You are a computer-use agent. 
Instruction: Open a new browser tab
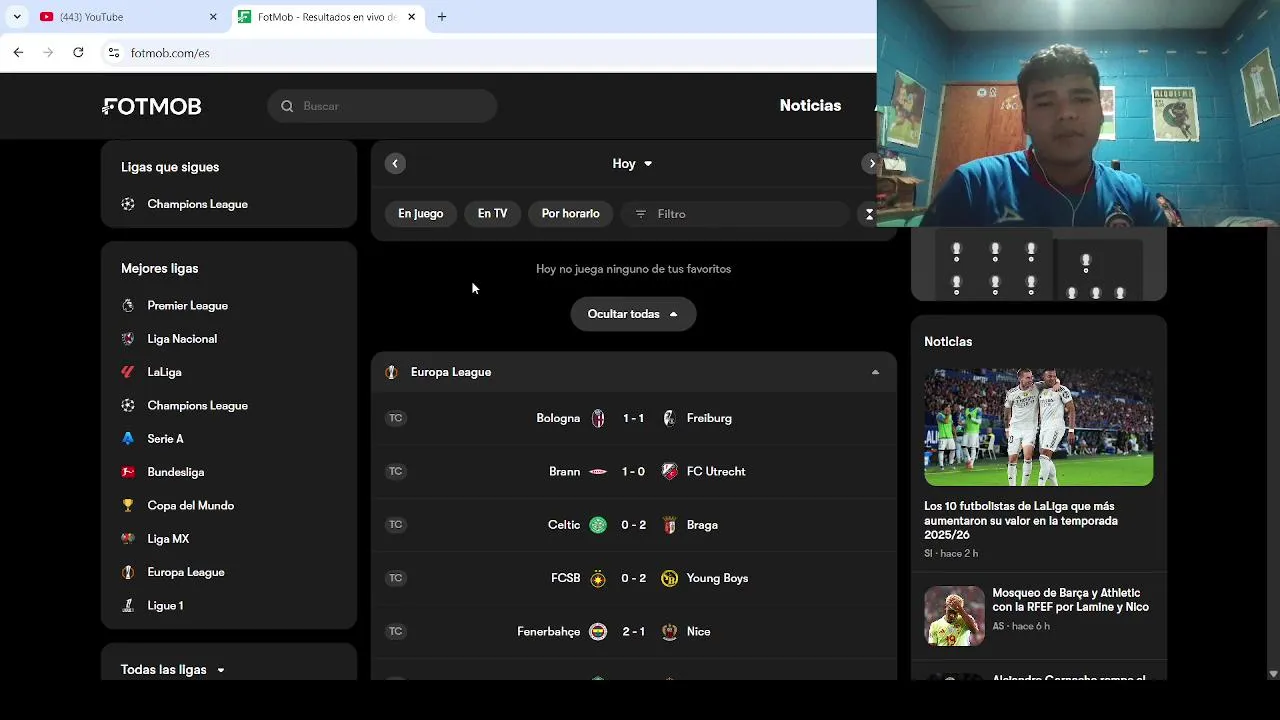(442, 17)
